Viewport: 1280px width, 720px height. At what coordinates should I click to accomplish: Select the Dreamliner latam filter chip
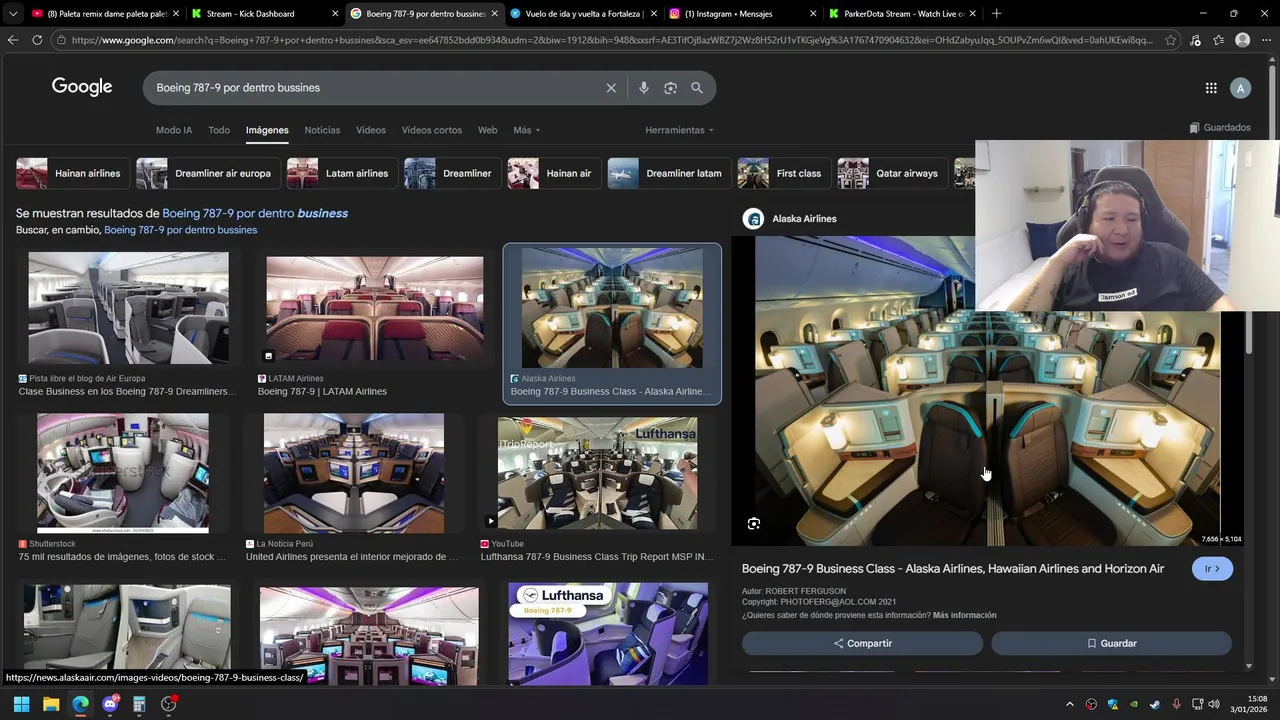pos(668,173)
